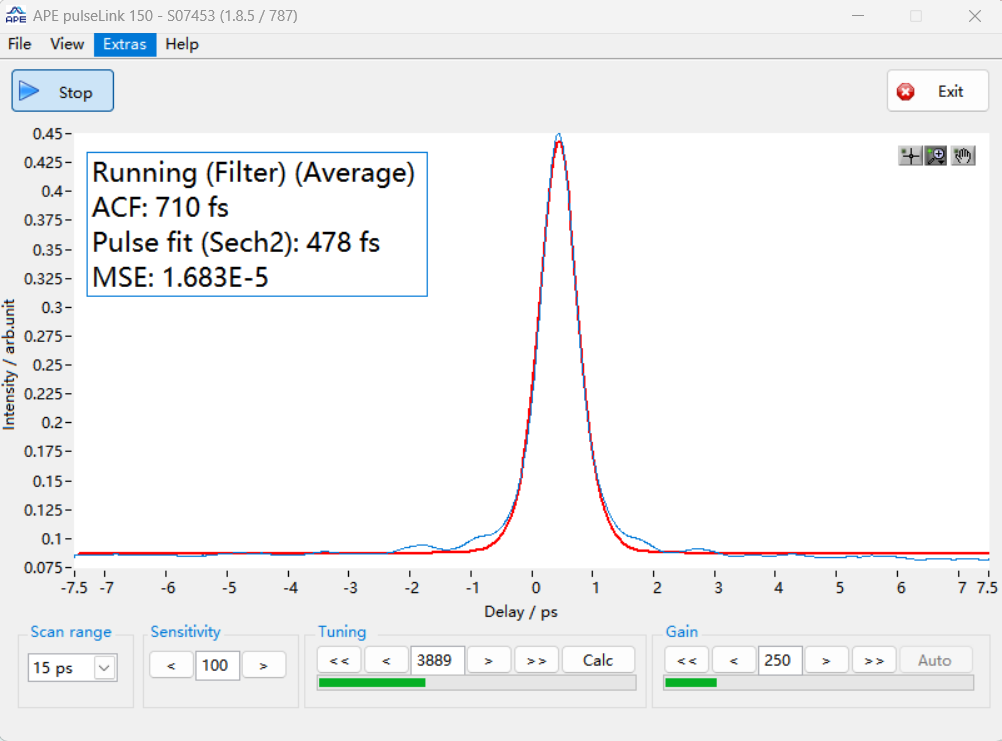This screenshot has height=741, width=1002.
Task: Click the Calc button in Tuning
Action: point(598,660)
